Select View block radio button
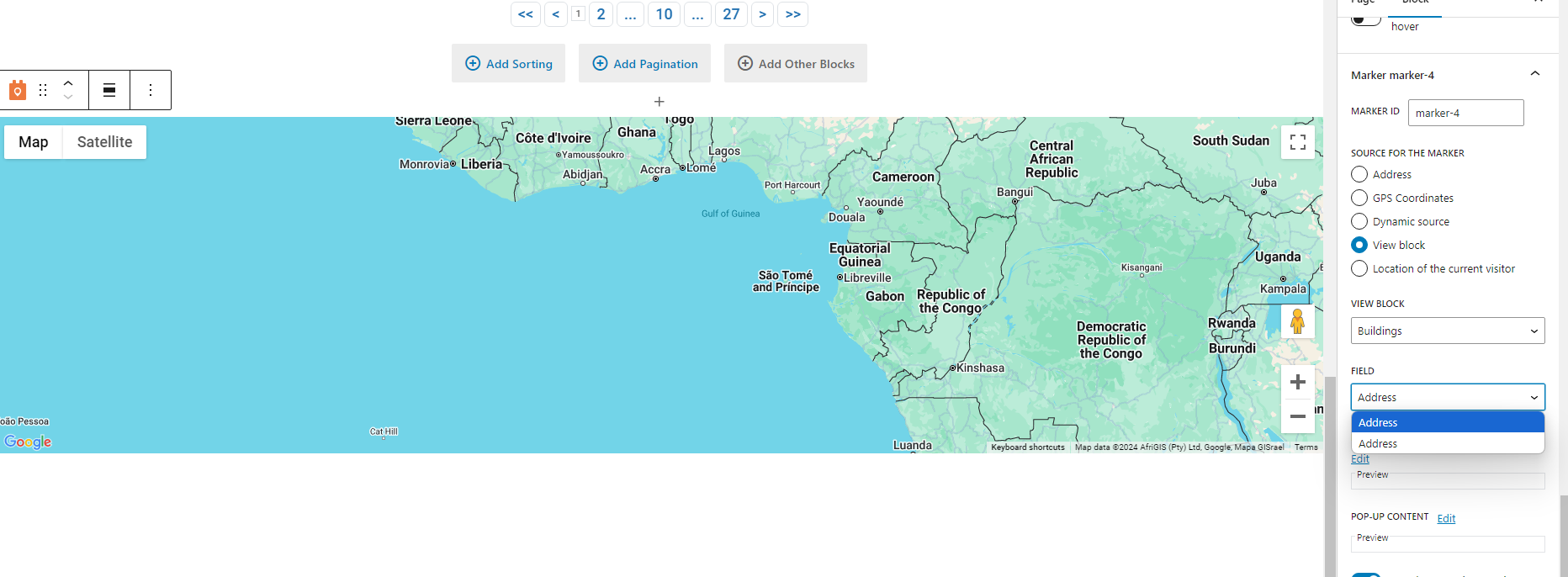The width and height of the screenshot is (1568, 577). point(1359,245)
